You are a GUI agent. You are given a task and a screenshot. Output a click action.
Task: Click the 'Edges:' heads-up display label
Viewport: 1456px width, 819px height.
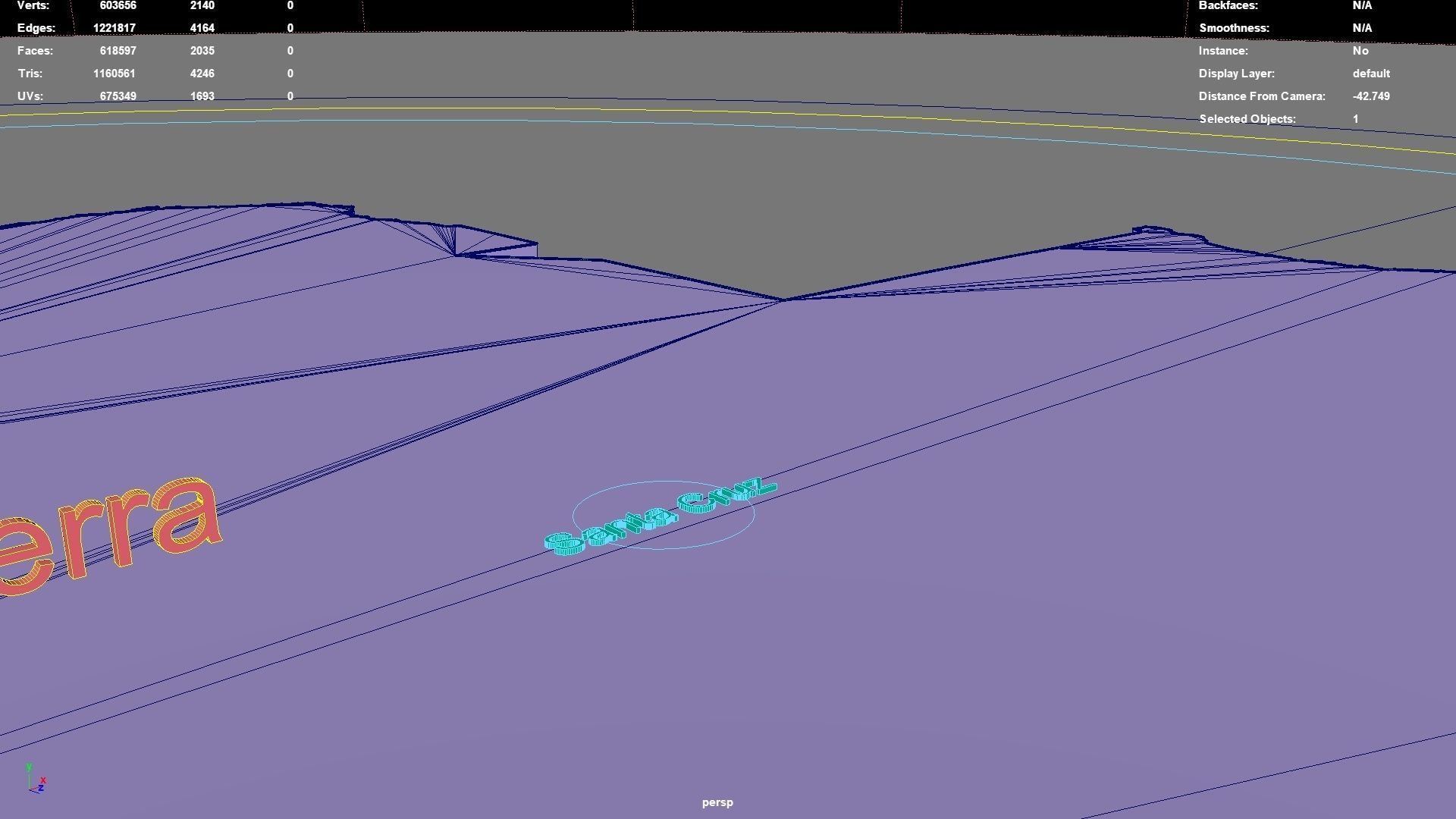click(x=36, y=28)
